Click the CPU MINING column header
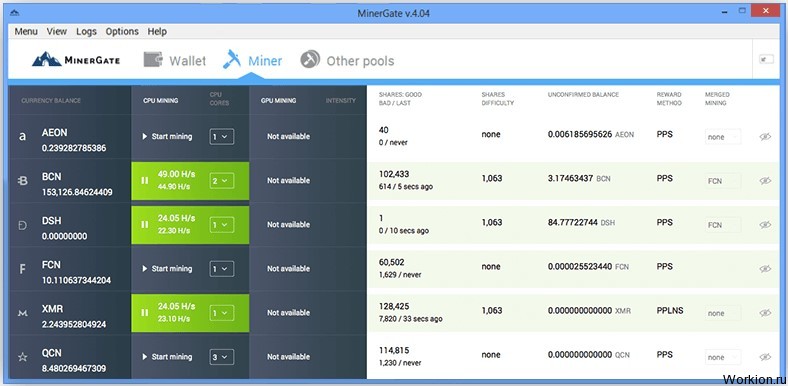788x386 pixels. click(x=161, y=101)
